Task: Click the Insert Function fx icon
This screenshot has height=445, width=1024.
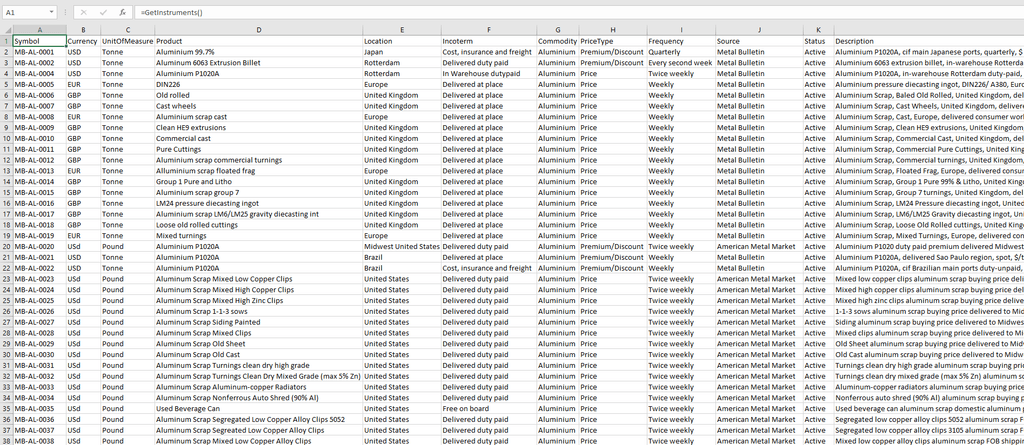Action: (122, 12)
